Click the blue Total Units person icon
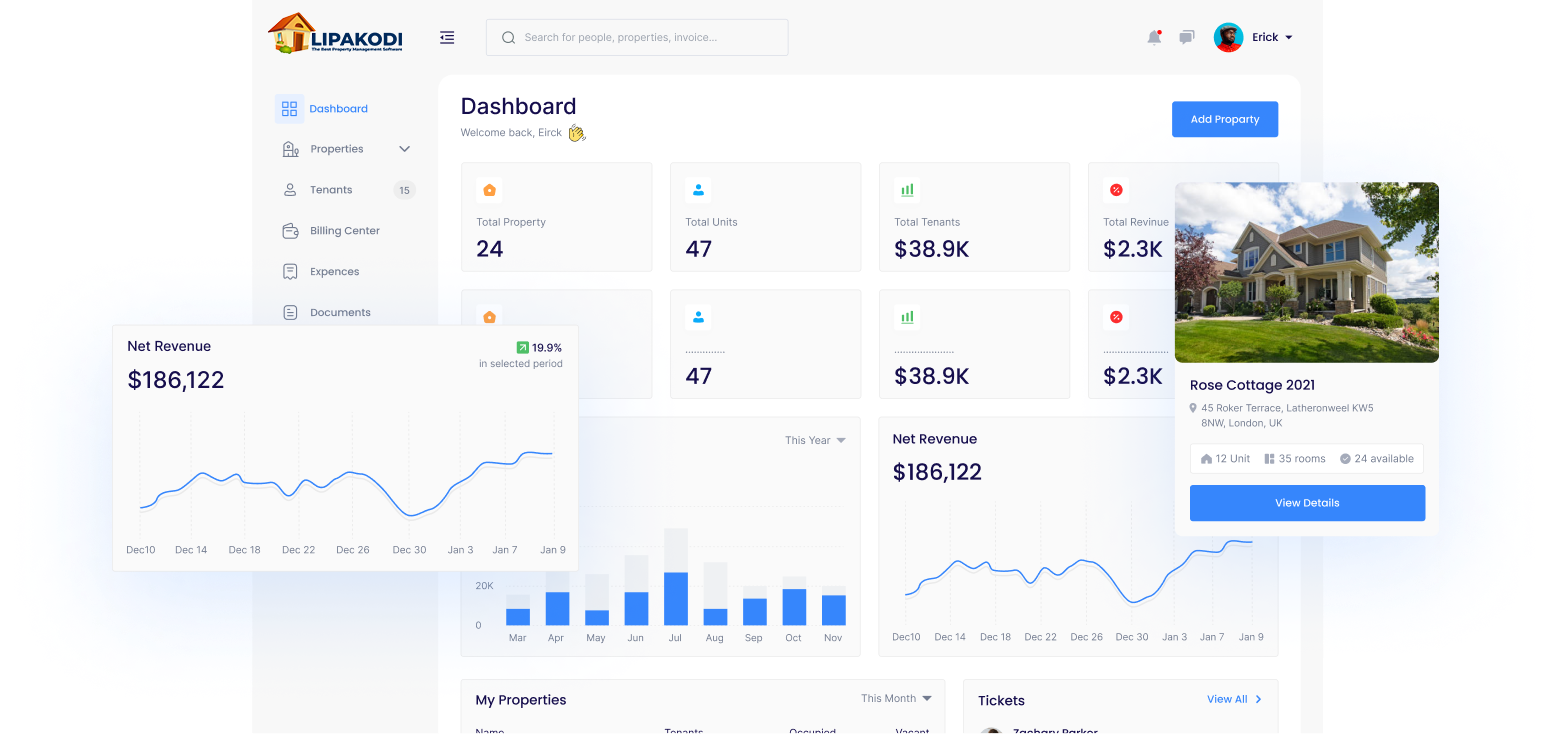 tap(698, 190)
